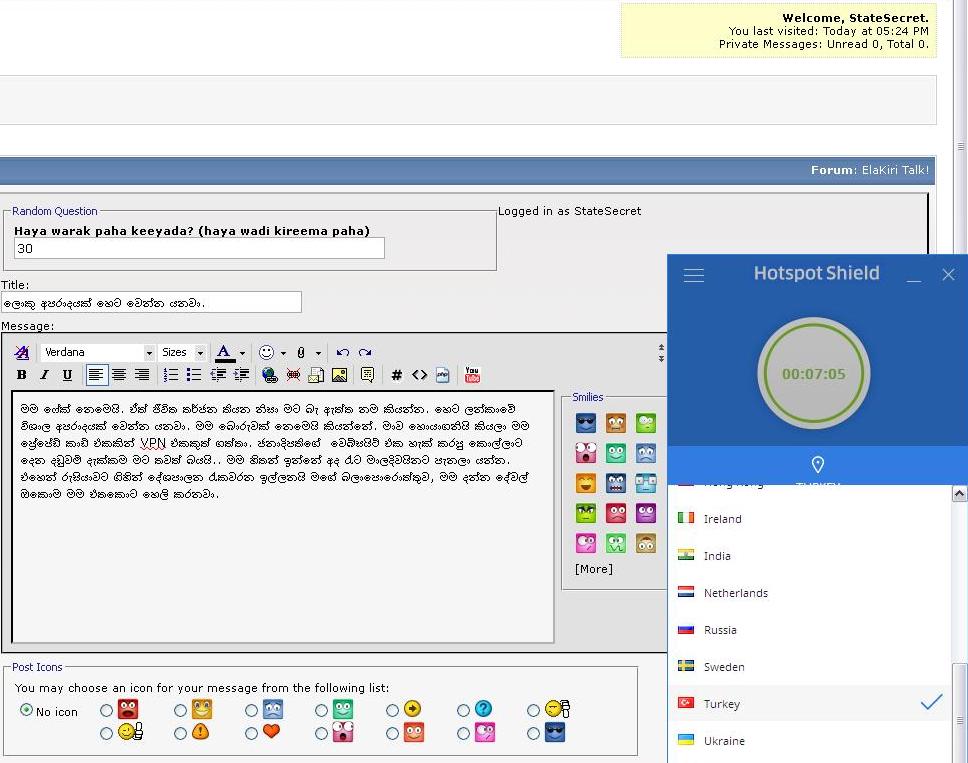Click the Remove Formatting icon in editor toolbar

pos(22,352)
